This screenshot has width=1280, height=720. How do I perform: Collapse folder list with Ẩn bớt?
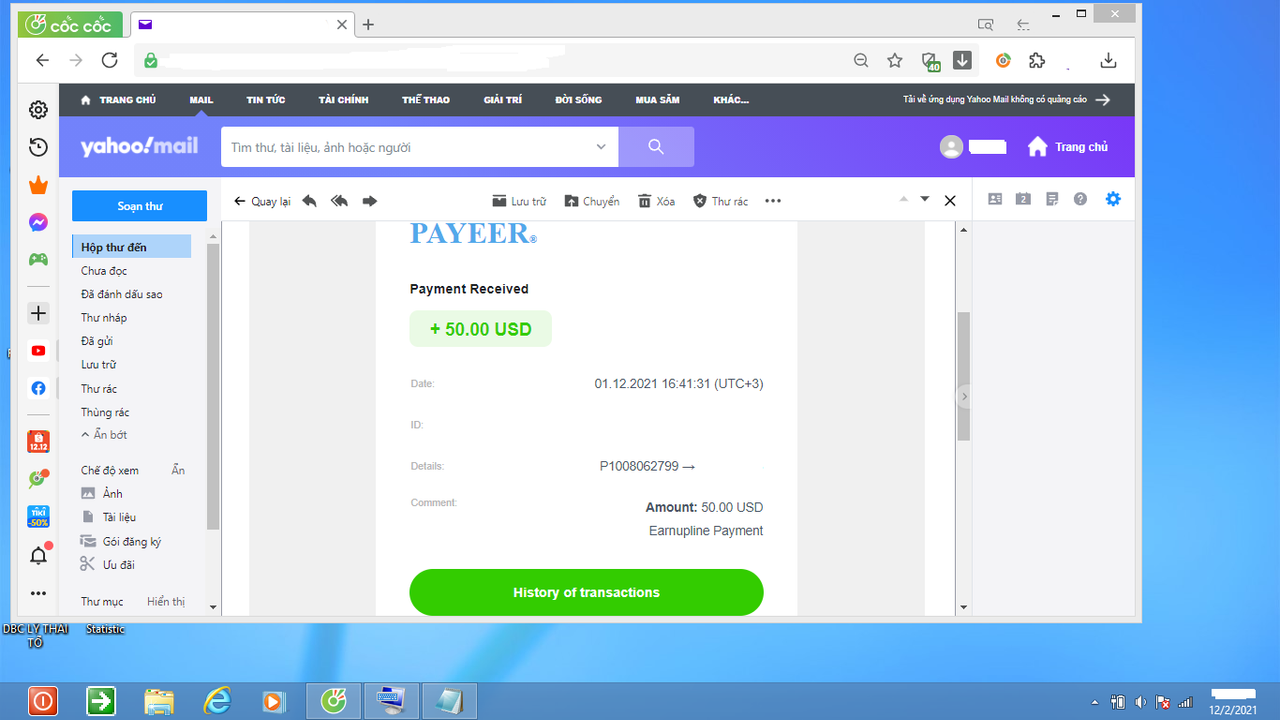point(104,435)
